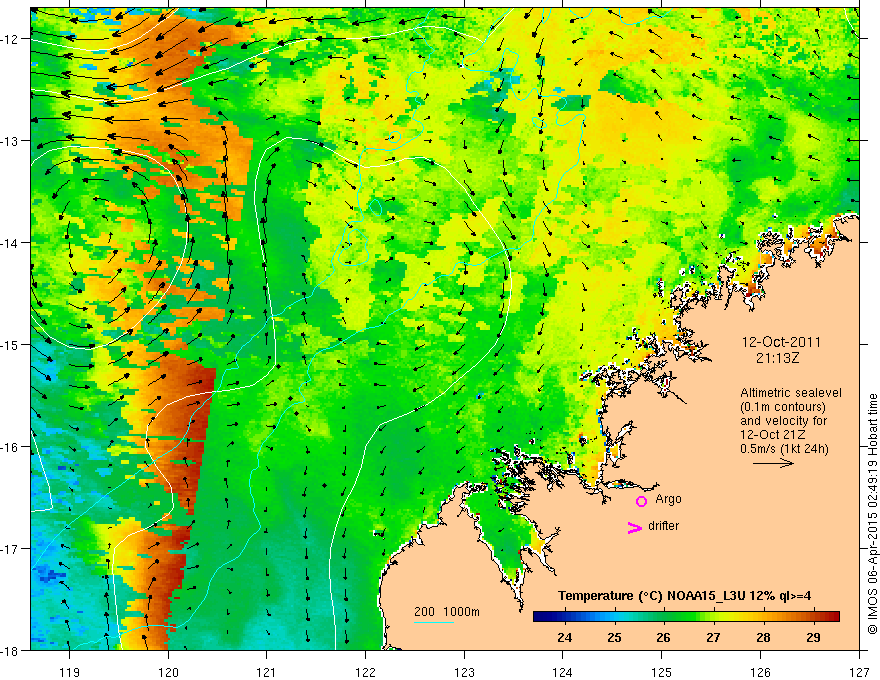Click the 119 longitude axis label
This screenshot has height=680, width=880.
click(70, 672)
